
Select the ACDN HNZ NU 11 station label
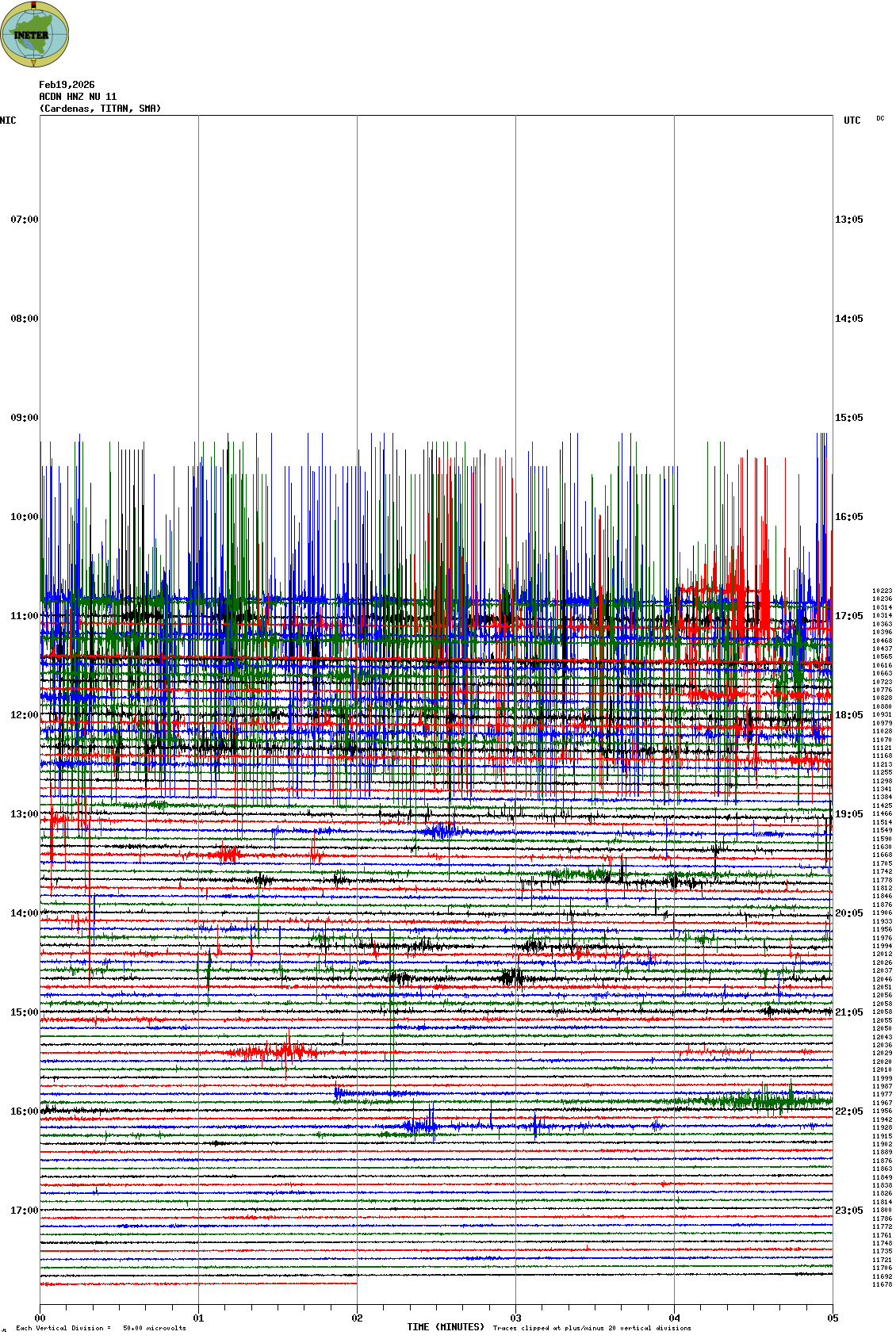78,97
